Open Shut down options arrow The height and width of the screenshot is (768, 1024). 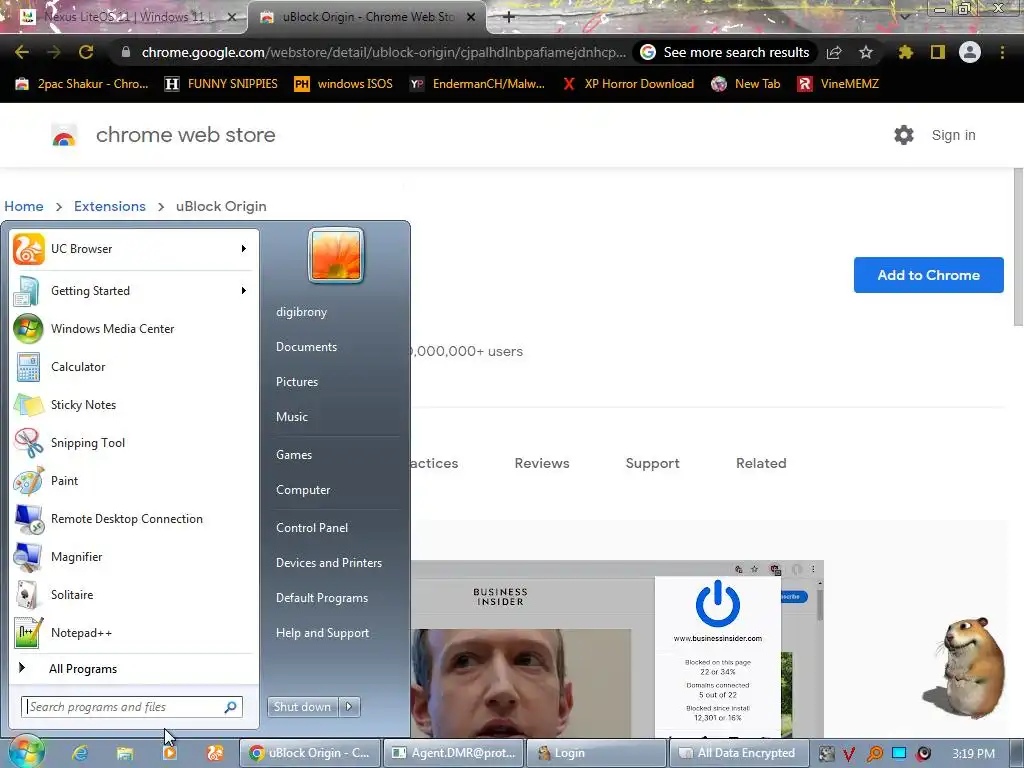(349, 707)
